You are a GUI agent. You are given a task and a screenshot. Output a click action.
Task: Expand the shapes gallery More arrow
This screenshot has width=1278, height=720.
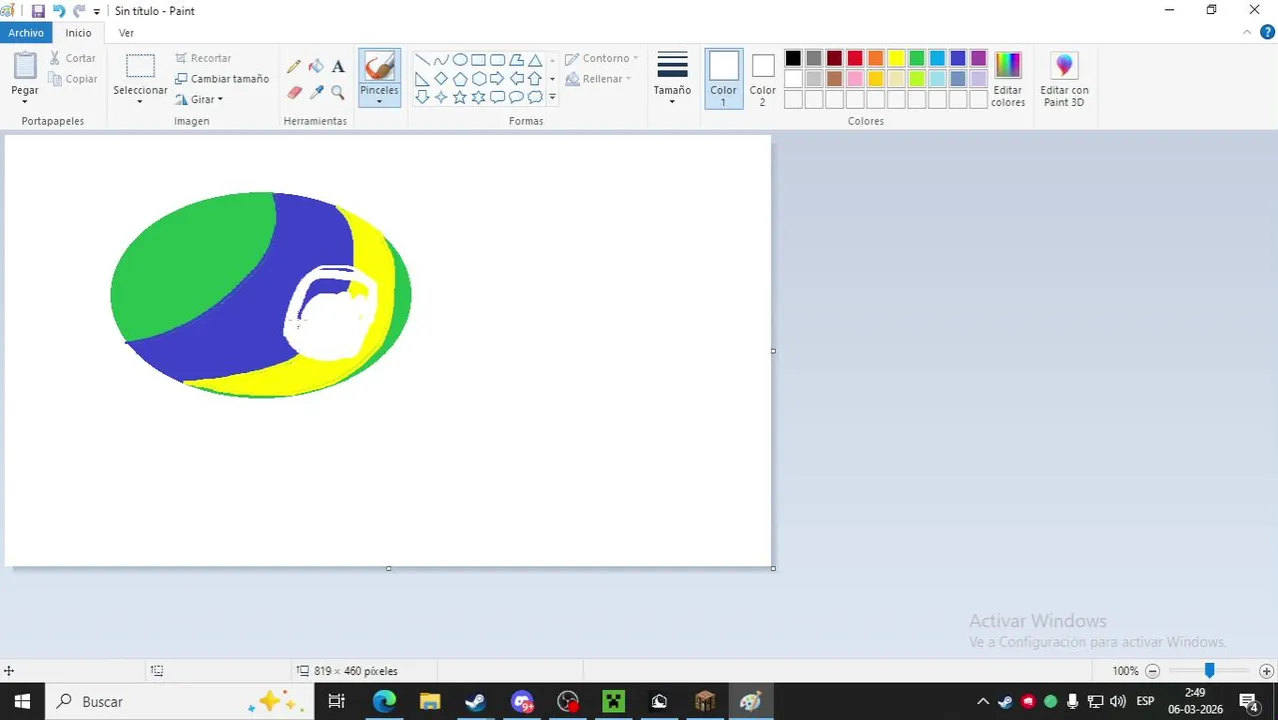click(x=552, y=98)
